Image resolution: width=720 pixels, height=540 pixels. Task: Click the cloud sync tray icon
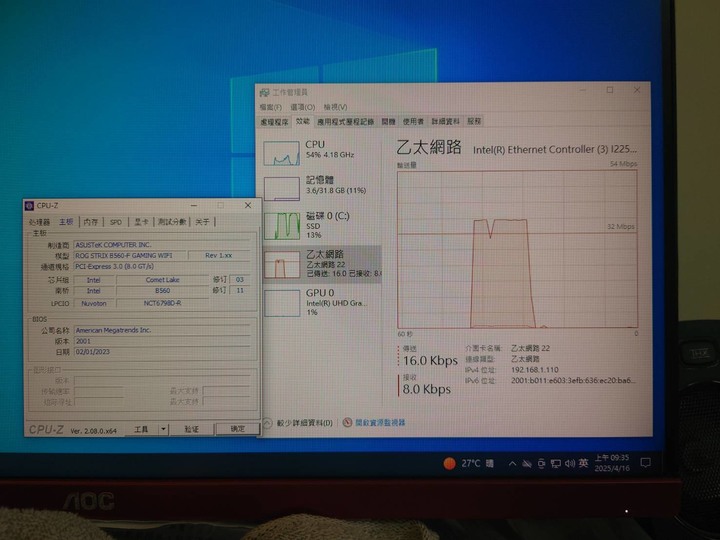527,464
